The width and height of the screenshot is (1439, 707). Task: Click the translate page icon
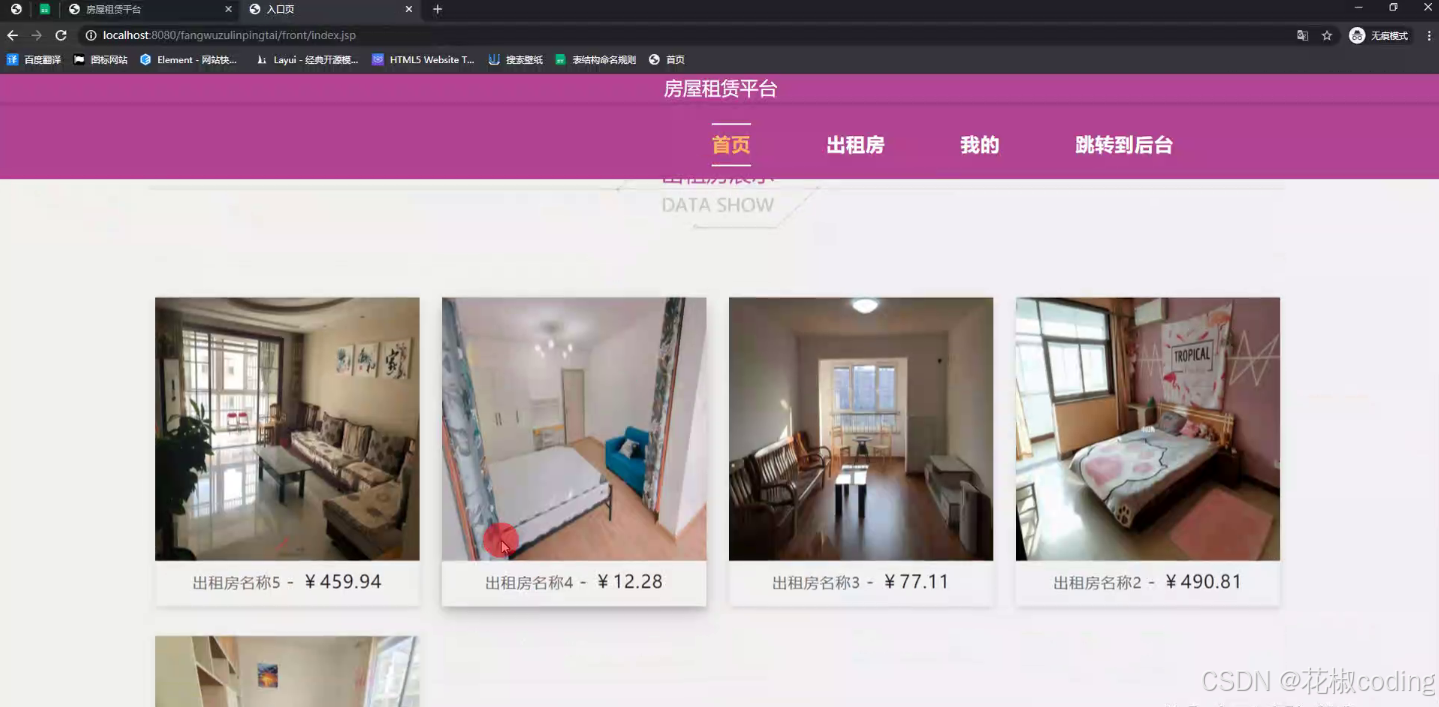point(1302,35)
